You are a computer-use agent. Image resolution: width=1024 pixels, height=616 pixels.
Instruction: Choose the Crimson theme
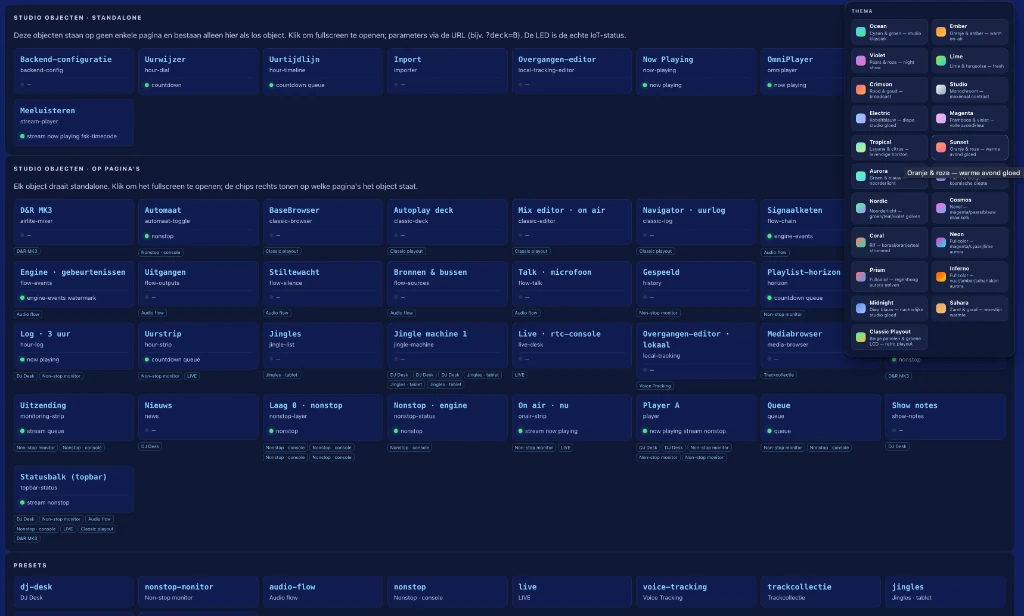point(889,89)
